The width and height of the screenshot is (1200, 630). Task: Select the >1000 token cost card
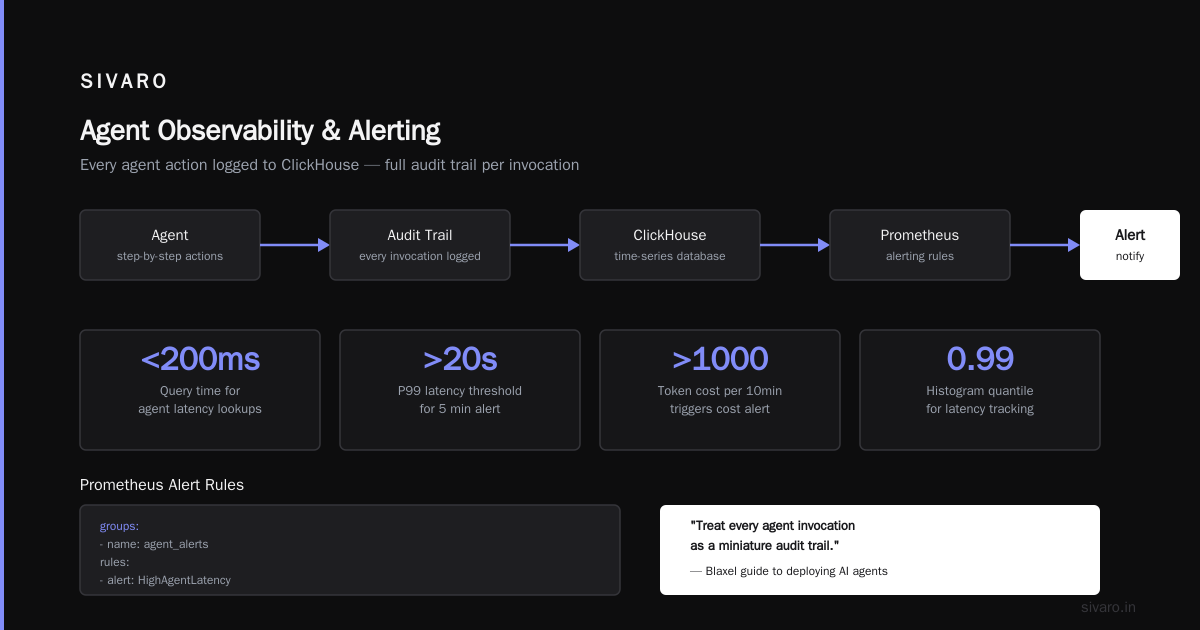(720, 390)
